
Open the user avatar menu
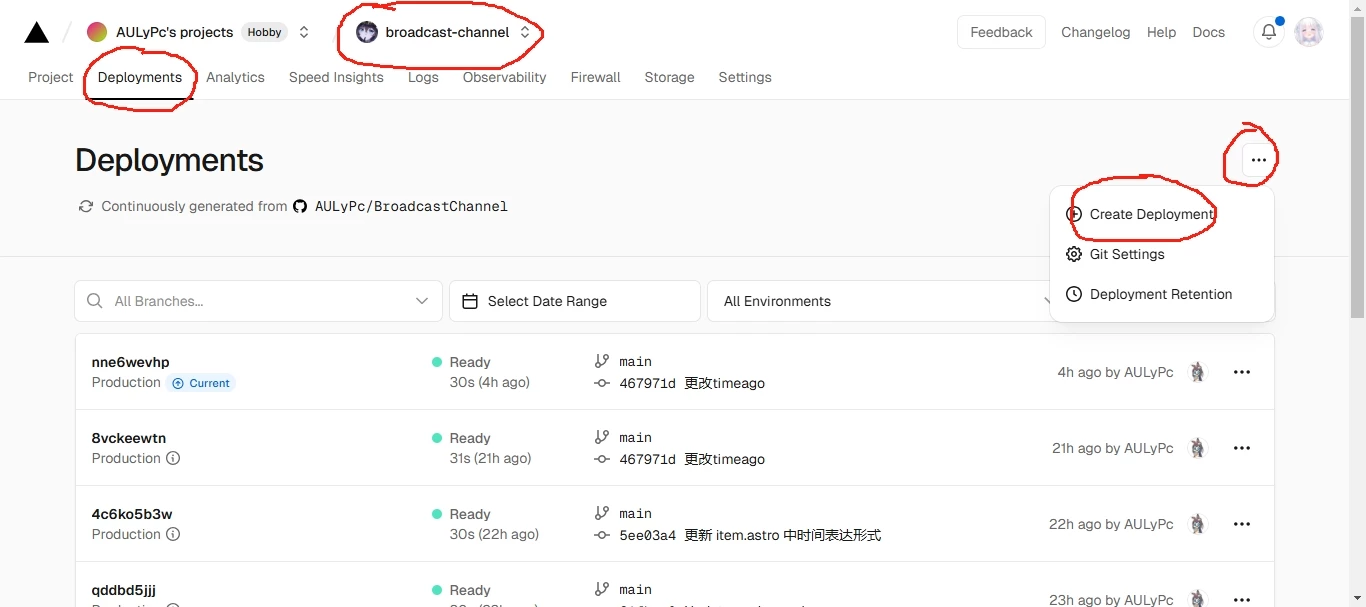click(x=1309, y=32)
